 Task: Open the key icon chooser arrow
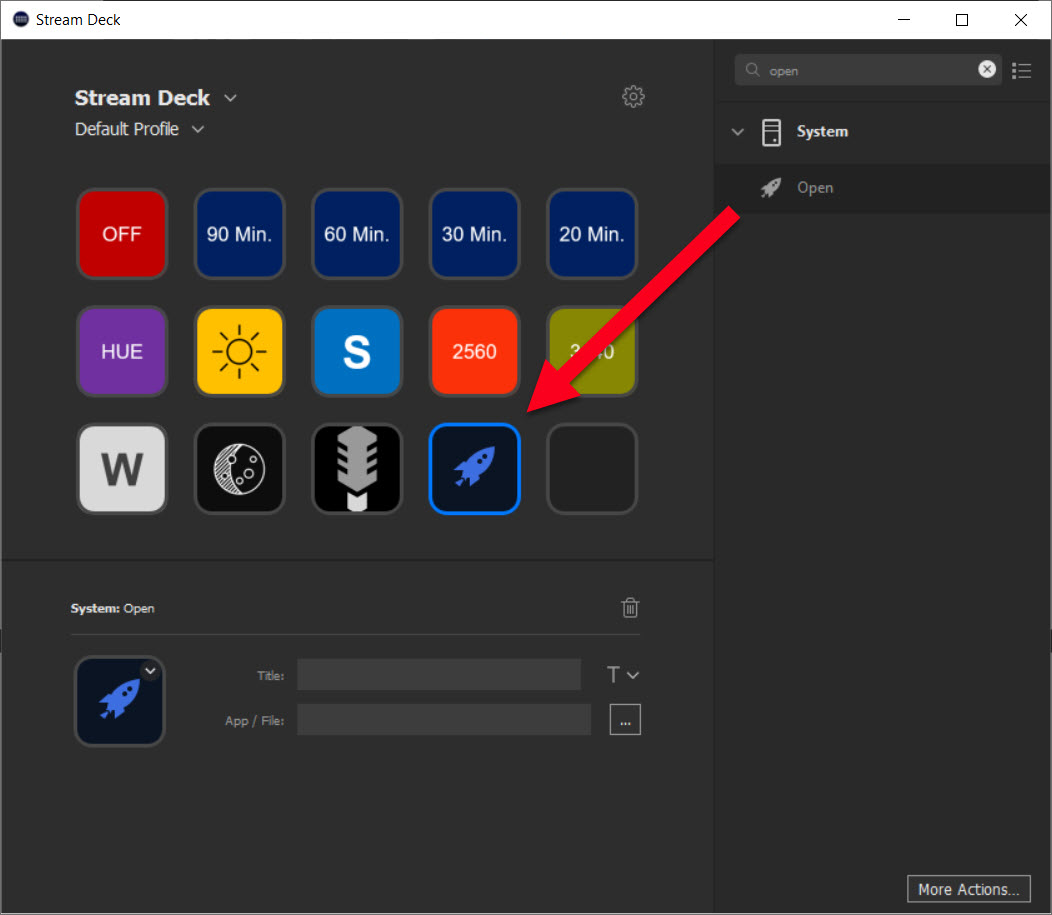[150, 670]
